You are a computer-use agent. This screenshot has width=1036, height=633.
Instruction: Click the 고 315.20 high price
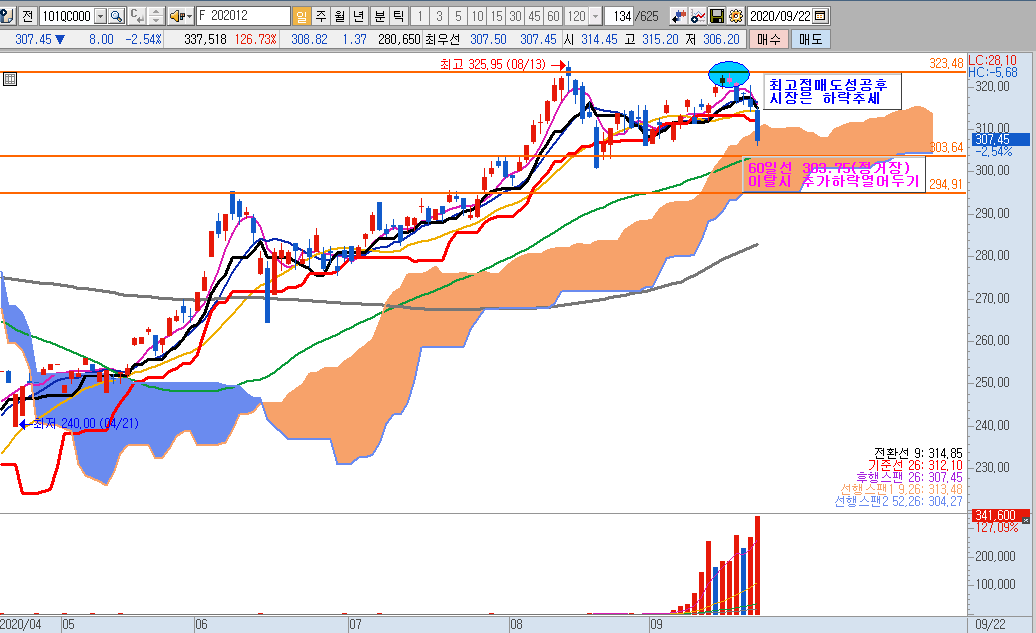click(651, 40)
